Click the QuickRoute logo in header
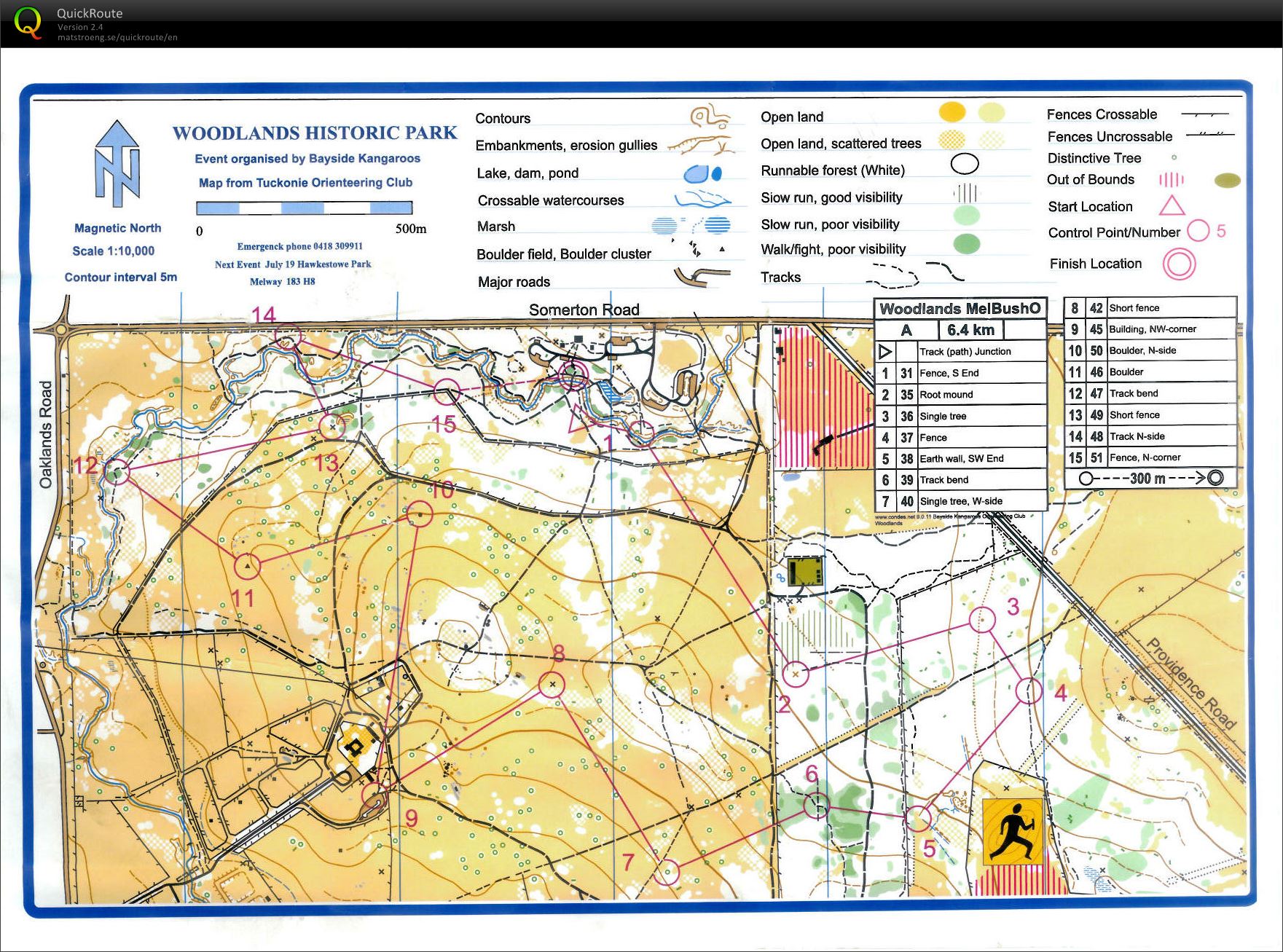This screenshot has height=952, width=1283. 28,23
